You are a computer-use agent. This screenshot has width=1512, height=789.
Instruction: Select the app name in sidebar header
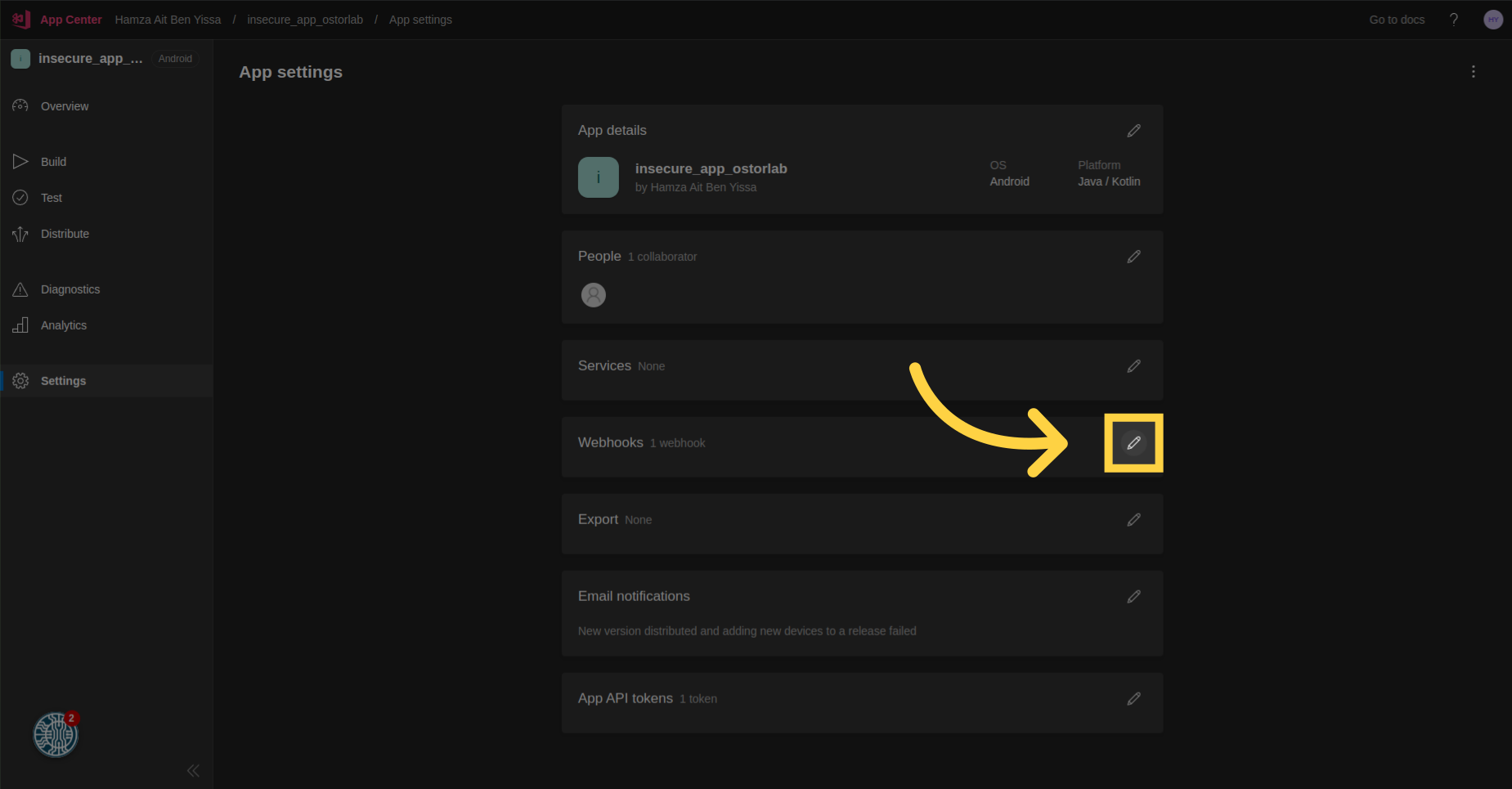pyautogui.click(x=90, y=59)
